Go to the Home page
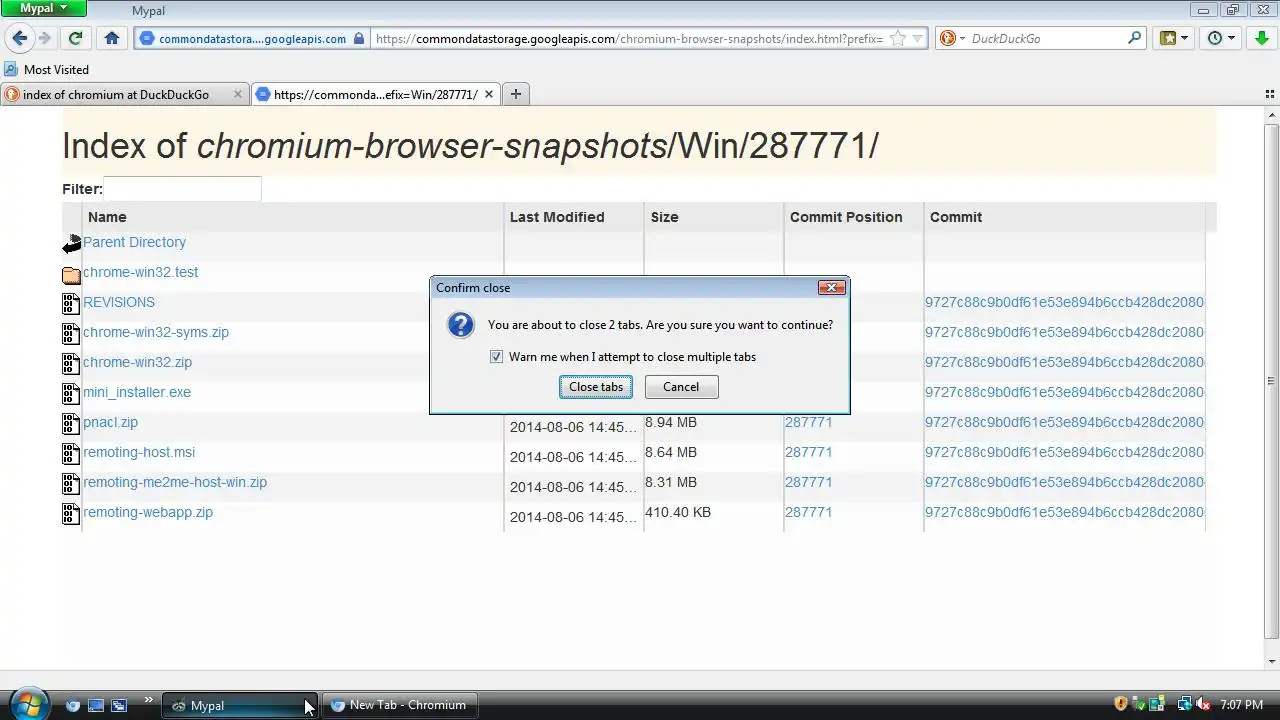Screen dimensions: 1280x720 click(112, 38)
